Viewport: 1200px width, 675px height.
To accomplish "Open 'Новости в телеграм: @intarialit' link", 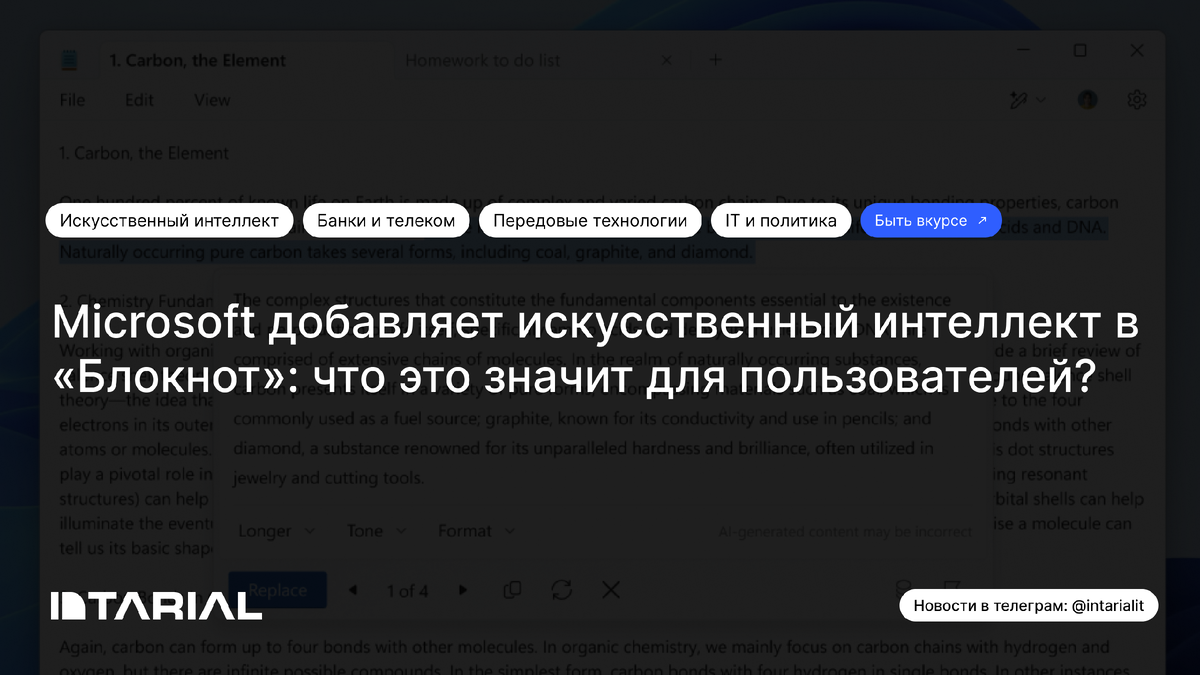I will click(1029, 605).
